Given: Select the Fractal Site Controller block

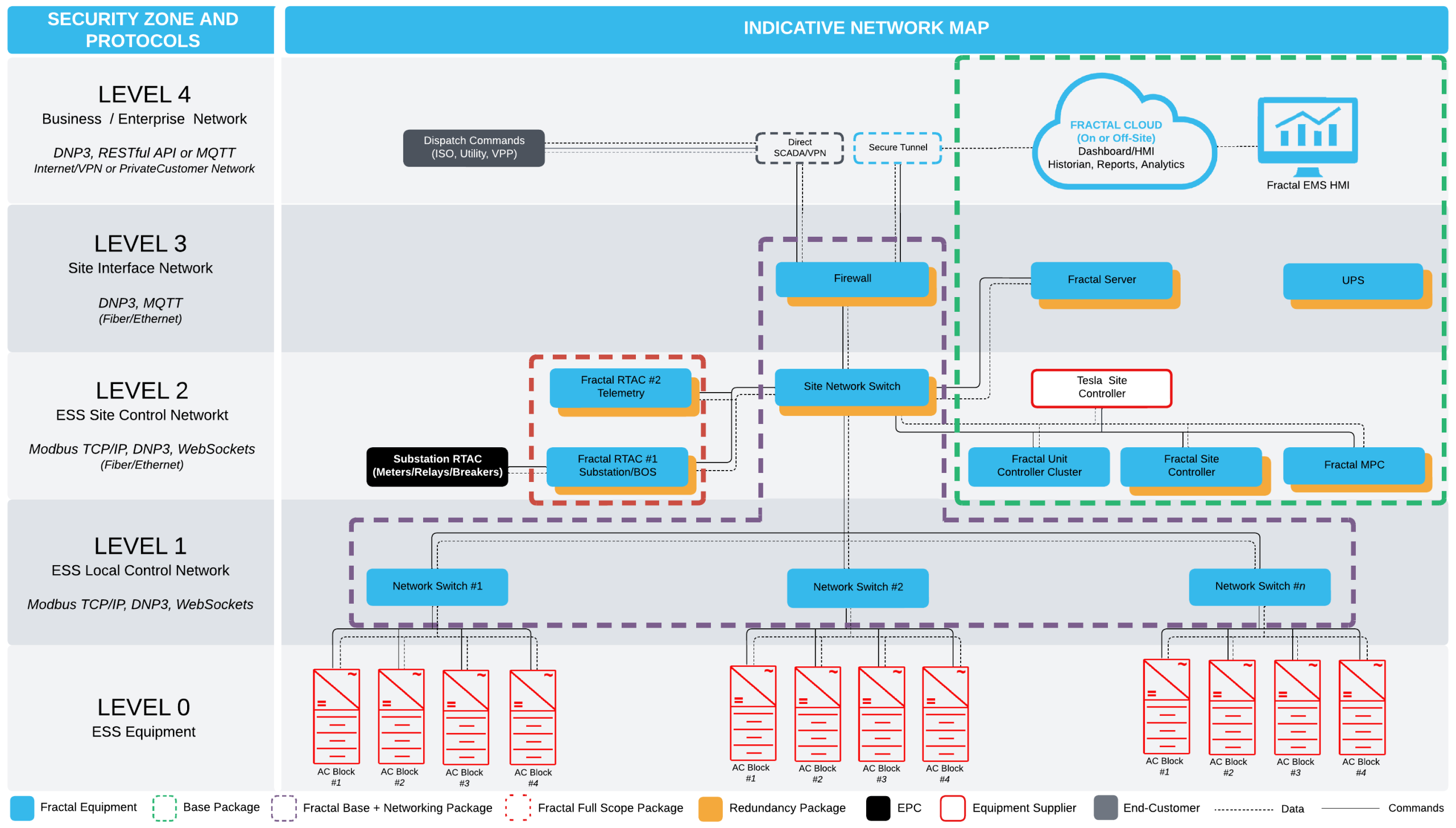Looking at the screenshot, I should (1191, 466).
